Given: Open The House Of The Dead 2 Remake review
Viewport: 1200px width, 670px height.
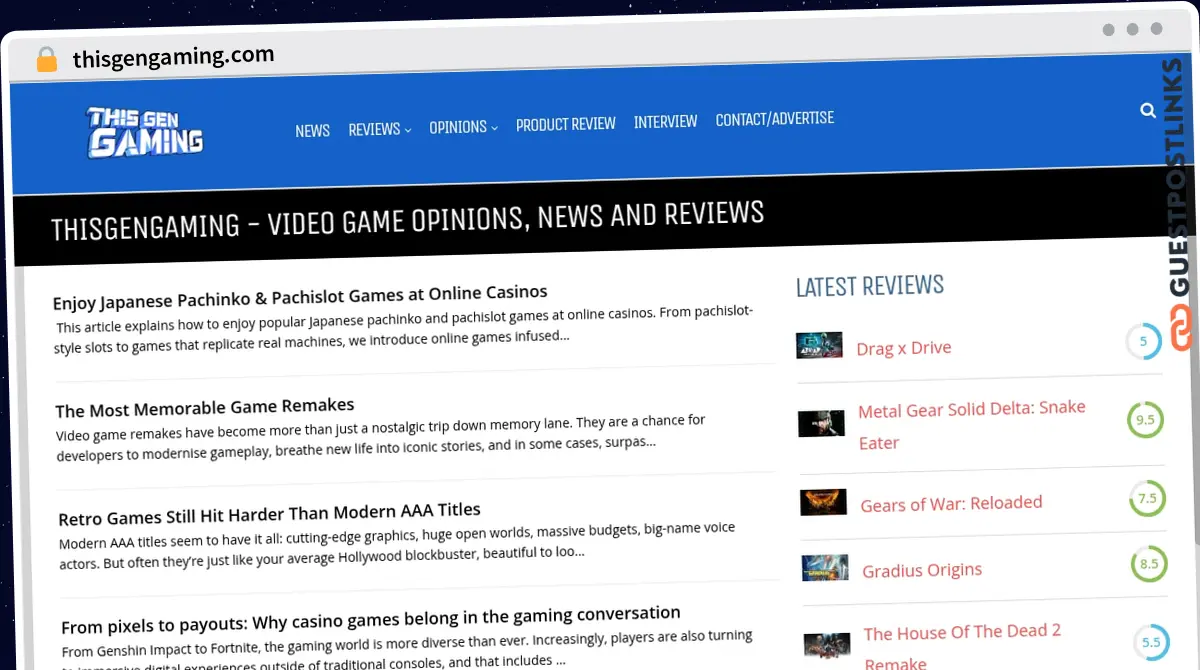Looking at the screenshot, I should tap(961, 633).
